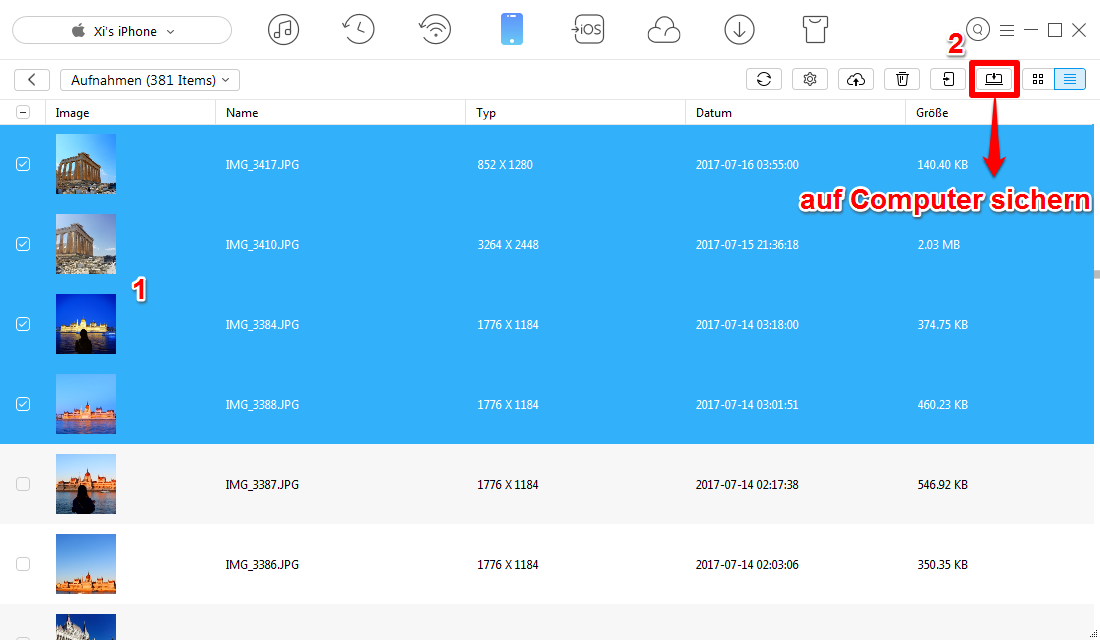Click date 2017-07-14 03:18:00
Screen dimensions: 1100x640
(x=747, y=325)
